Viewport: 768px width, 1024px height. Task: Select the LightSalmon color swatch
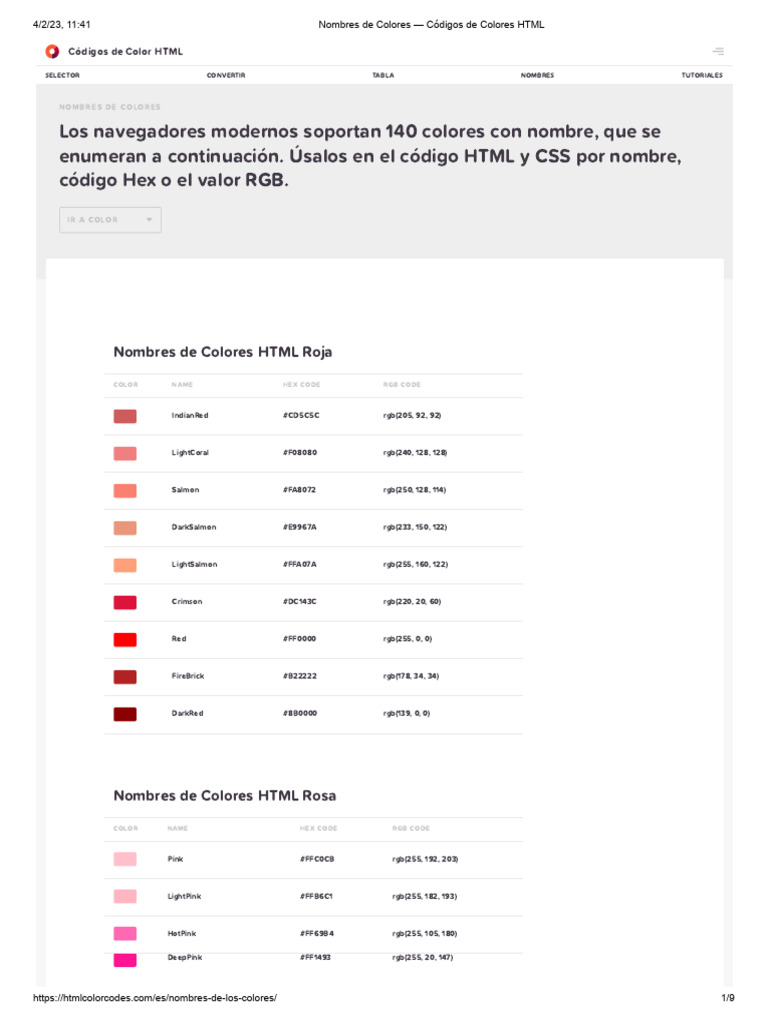[125, 565]
